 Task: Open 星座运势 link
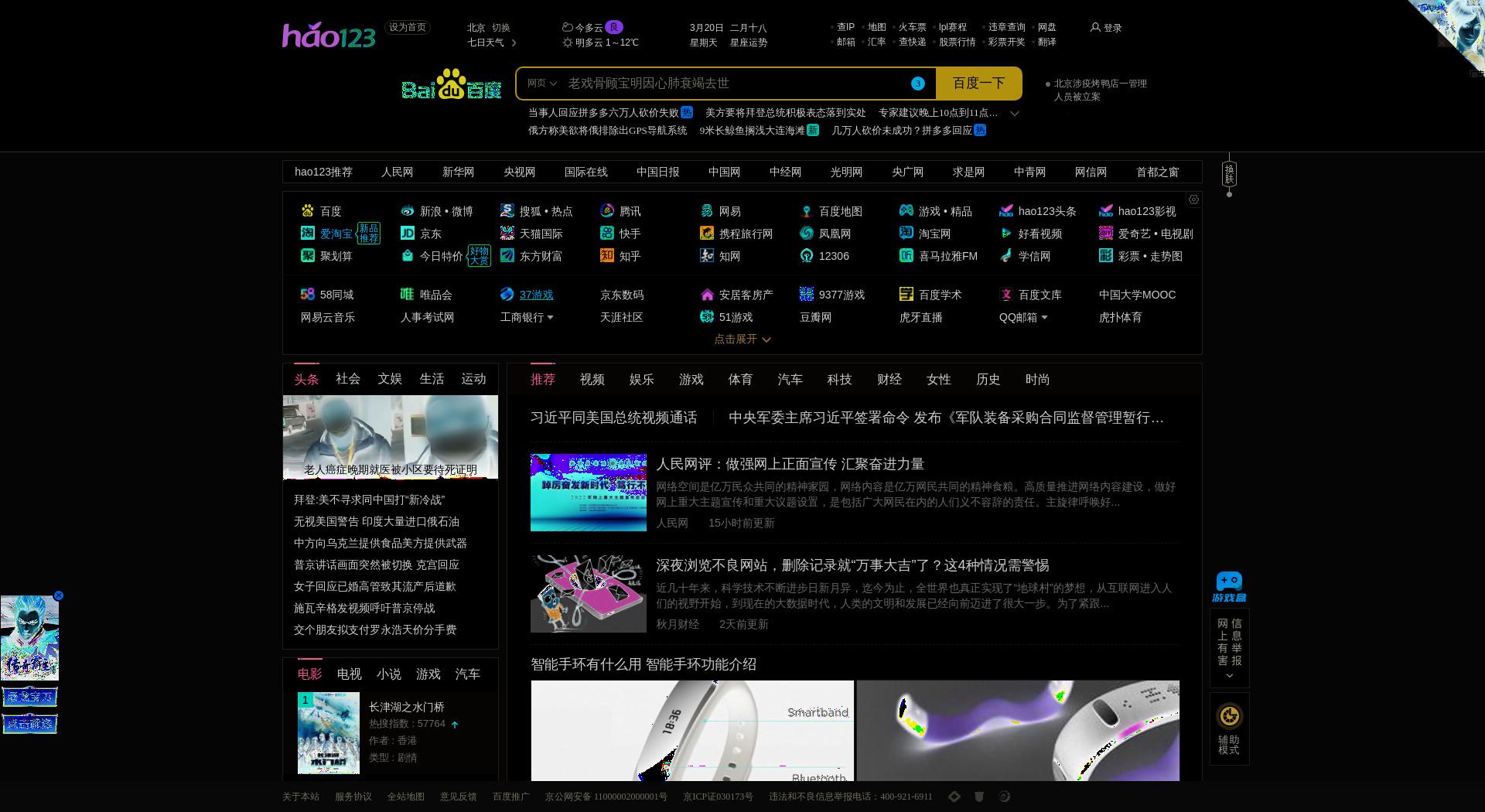[748, 43]
